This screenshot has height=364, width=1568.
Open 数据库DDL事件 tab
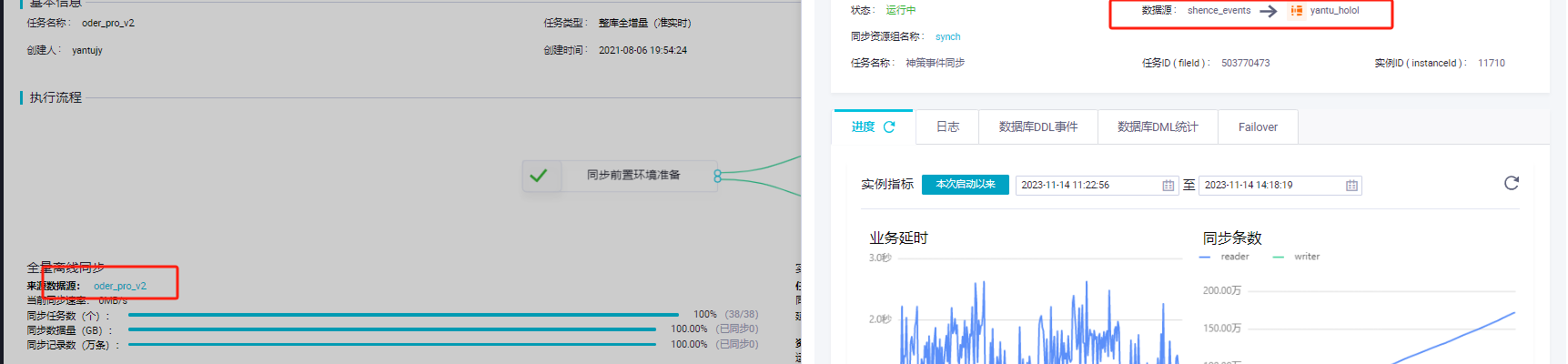pyautogui.click(x=1038, y=127)
